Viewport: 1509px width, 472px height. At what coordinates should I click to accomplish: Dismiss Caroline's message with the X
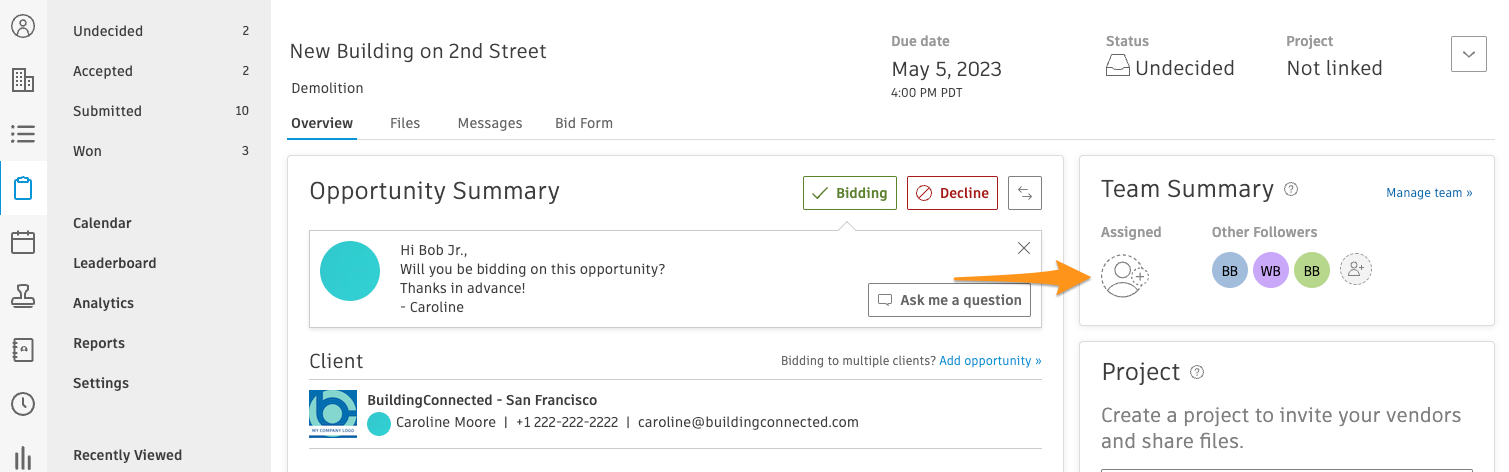click(x=1023, y=248)
